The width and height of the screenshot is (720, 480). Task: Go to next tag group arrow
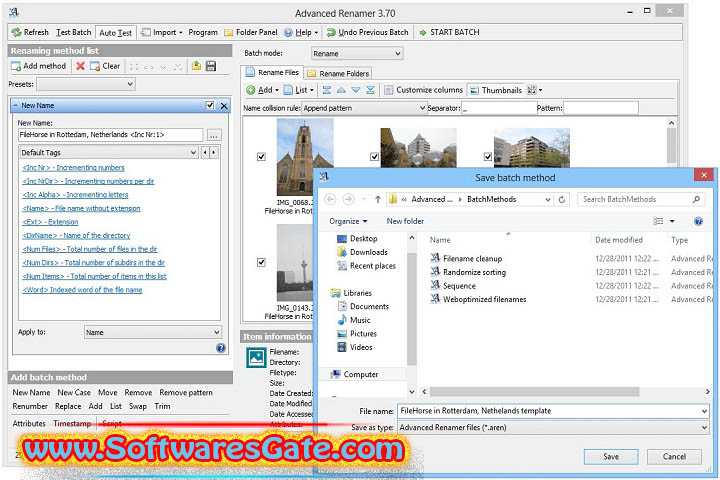click(x=214, y=152)
